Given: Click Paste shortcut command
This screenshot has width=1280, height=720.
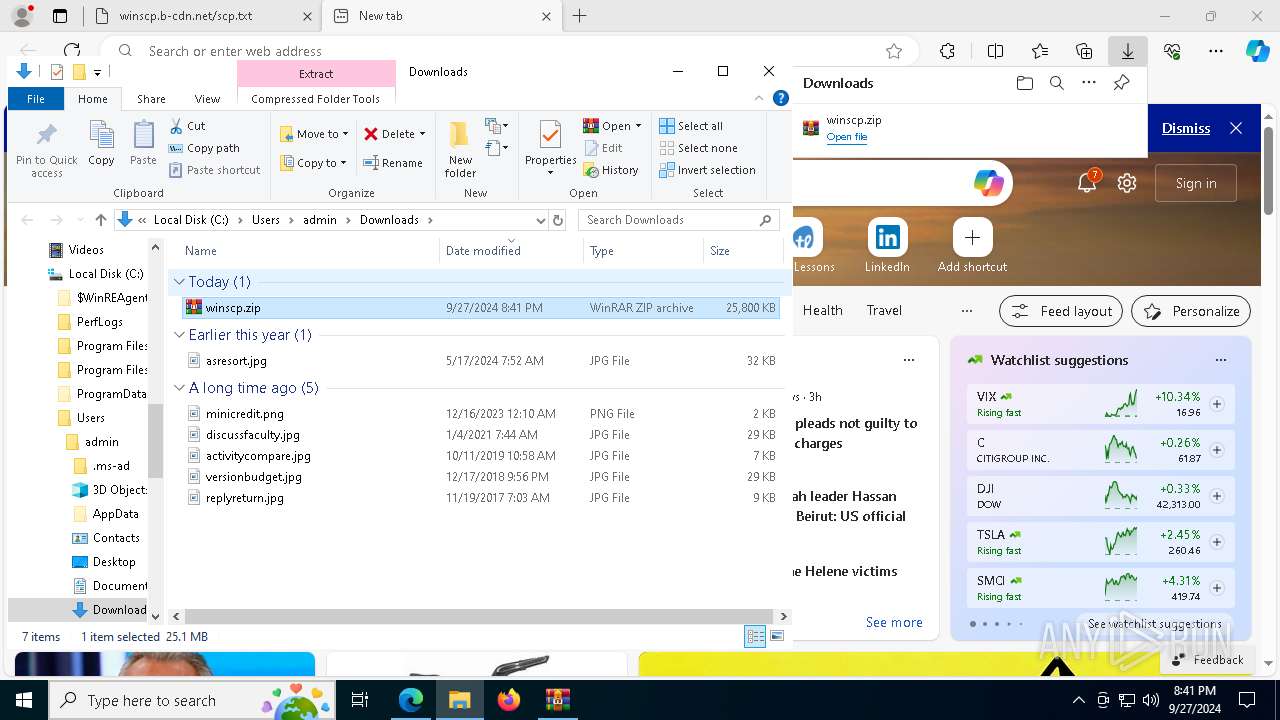Looking at the screenshot, I should pos(214,170).
